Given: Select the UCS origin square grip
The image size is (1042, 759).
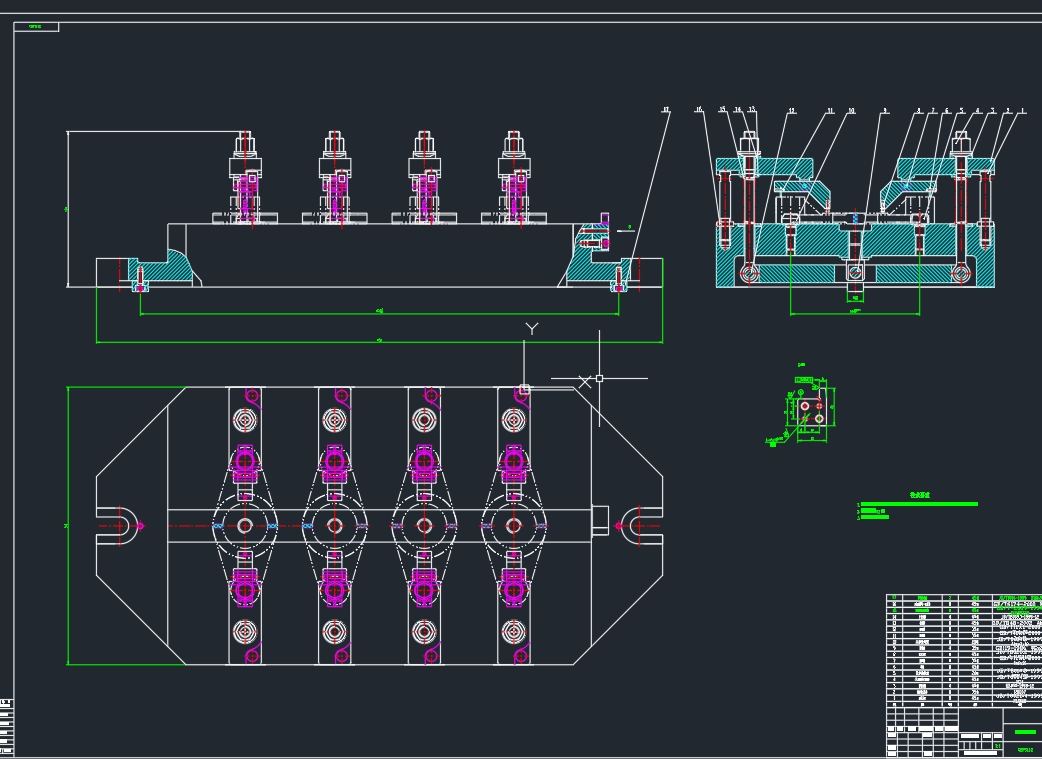Looking at the screenshot, I should pos(524,390).
